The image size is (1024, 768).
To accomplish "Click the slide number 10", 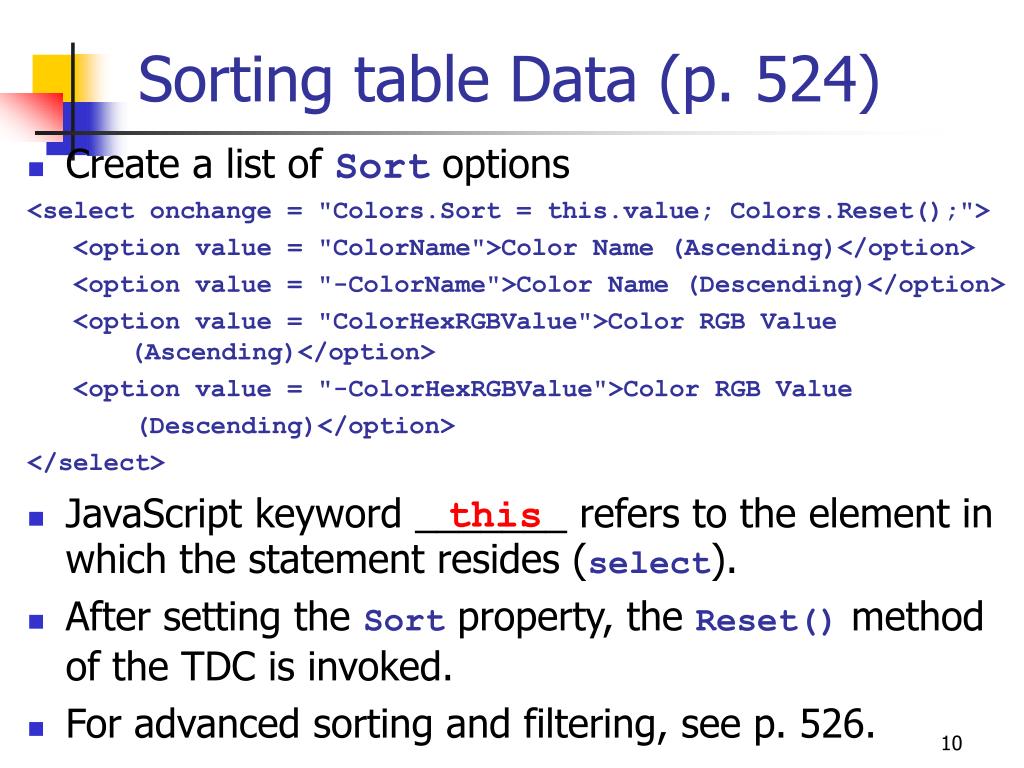I will [x=952, y=743].
